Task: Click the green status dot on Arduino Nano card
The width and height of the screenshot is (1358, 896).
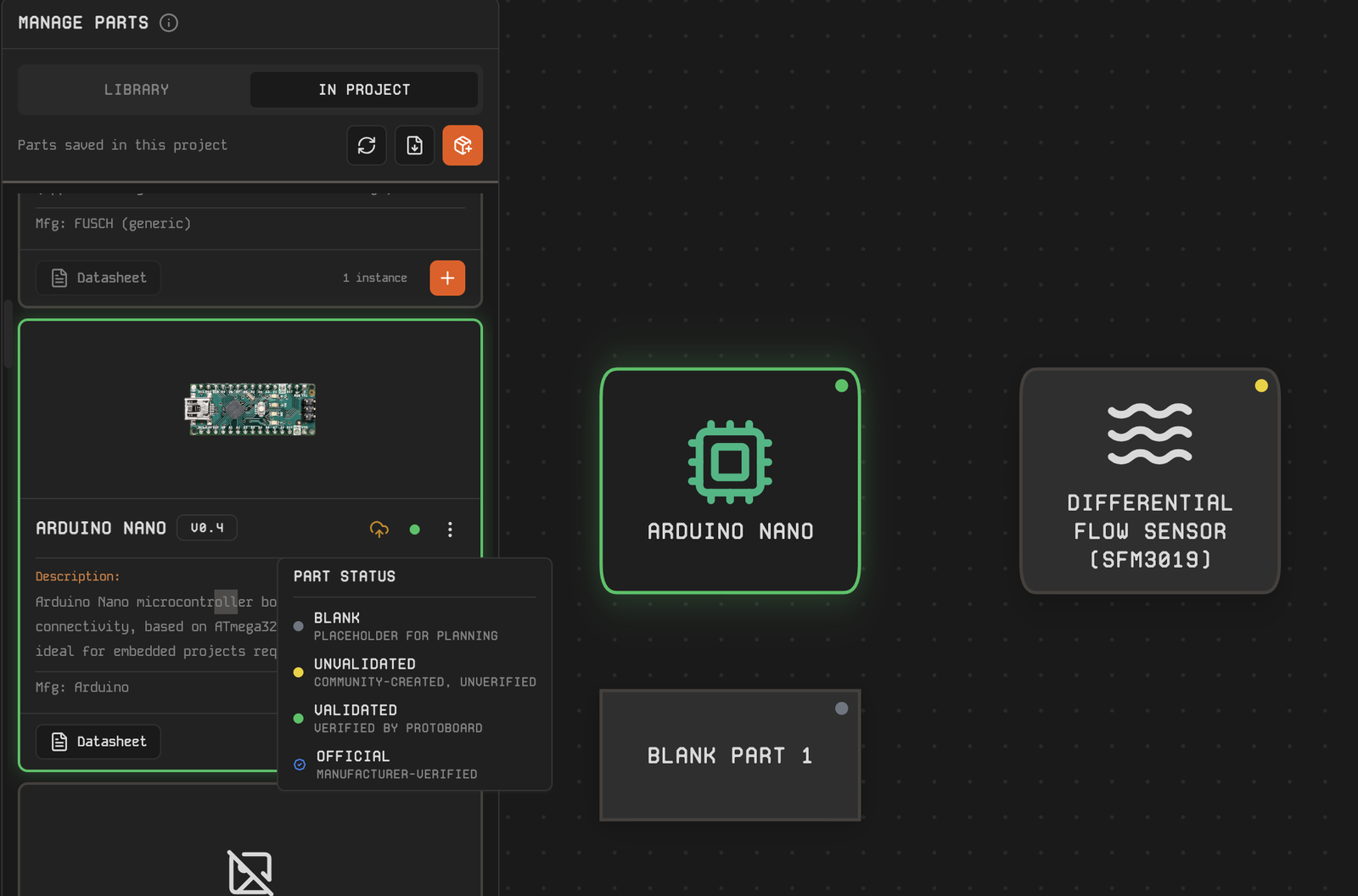Action: pyautogui.click(x=415, y=529)
